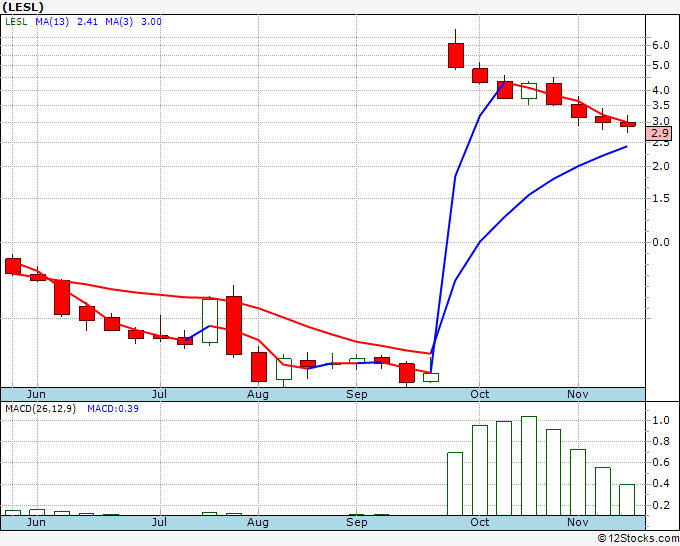Click the (LESL) chart title

[23, 7]
